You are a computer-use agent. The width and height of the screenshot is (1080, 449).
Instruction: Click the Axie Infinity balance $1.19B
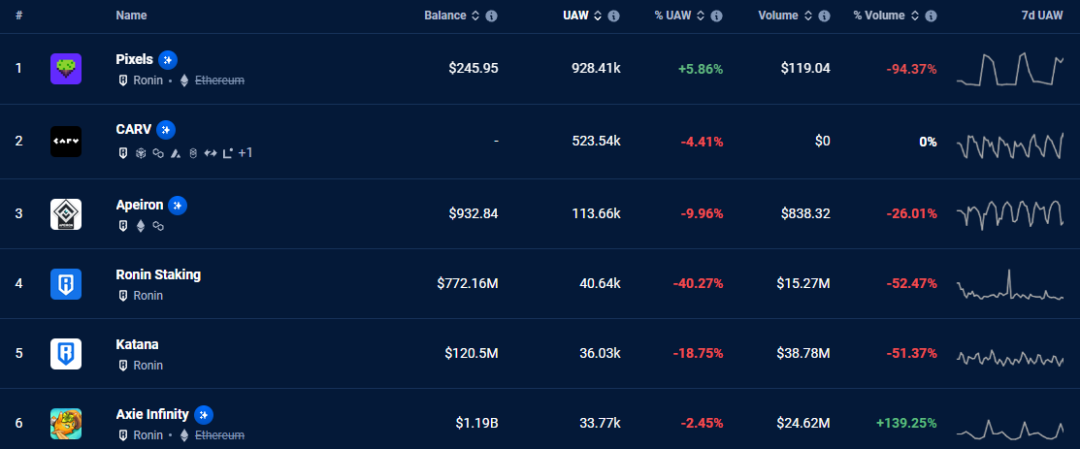[x=477, y=423]
